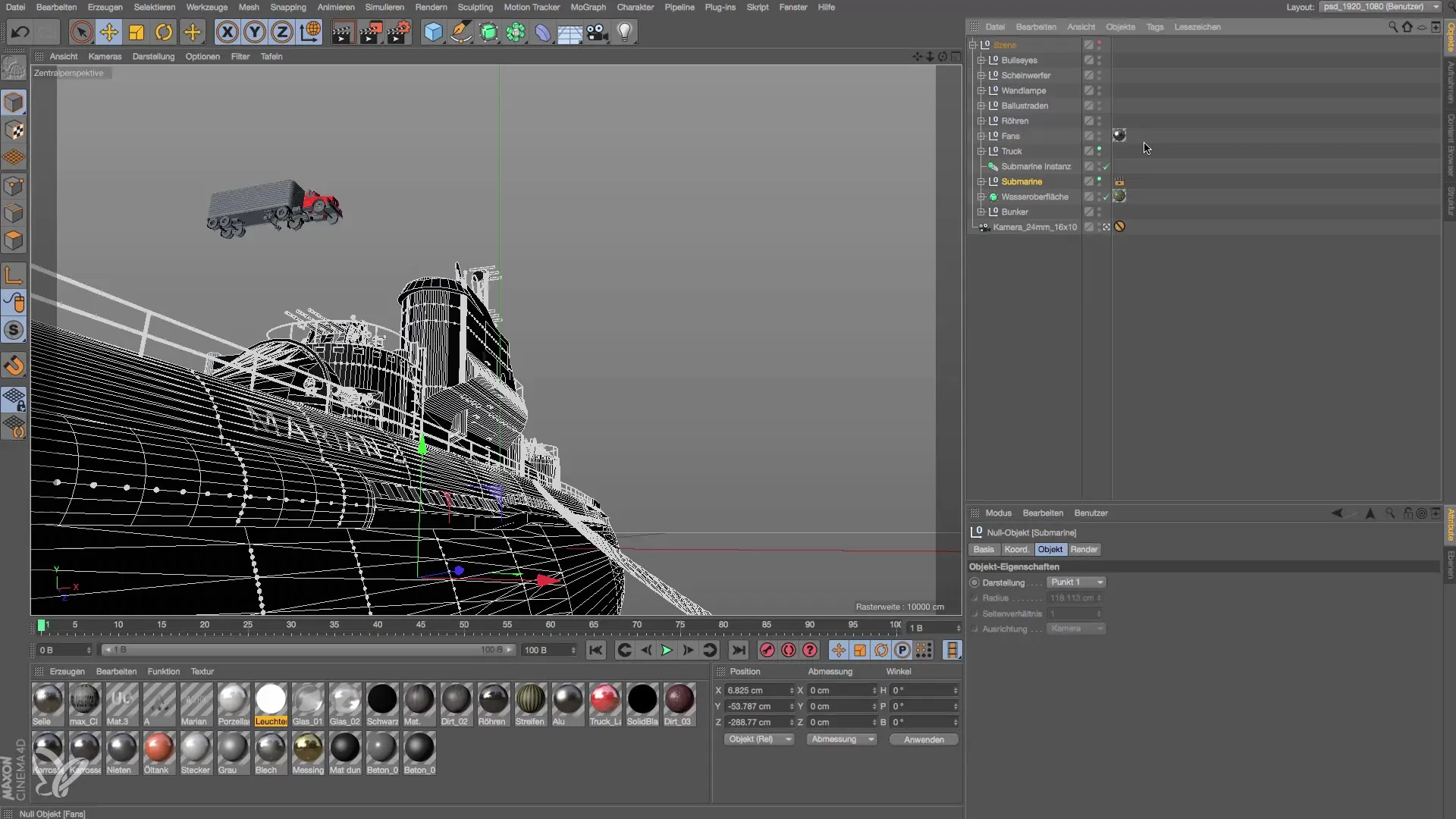Open the spline pen tool

[x=460, y=32]
